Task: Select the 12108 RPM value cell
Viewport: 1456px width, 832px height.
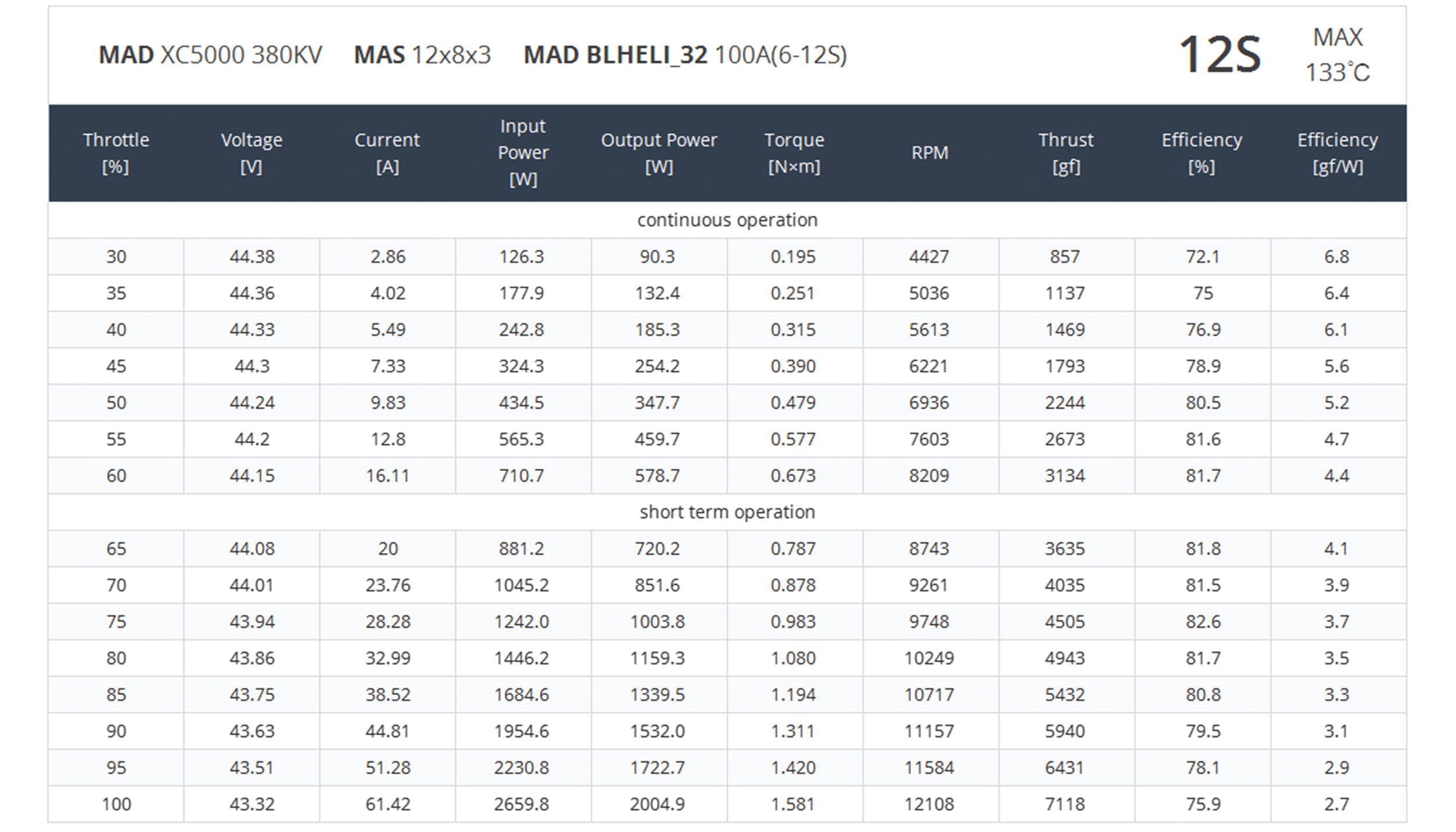Action: tap(929, 805)
